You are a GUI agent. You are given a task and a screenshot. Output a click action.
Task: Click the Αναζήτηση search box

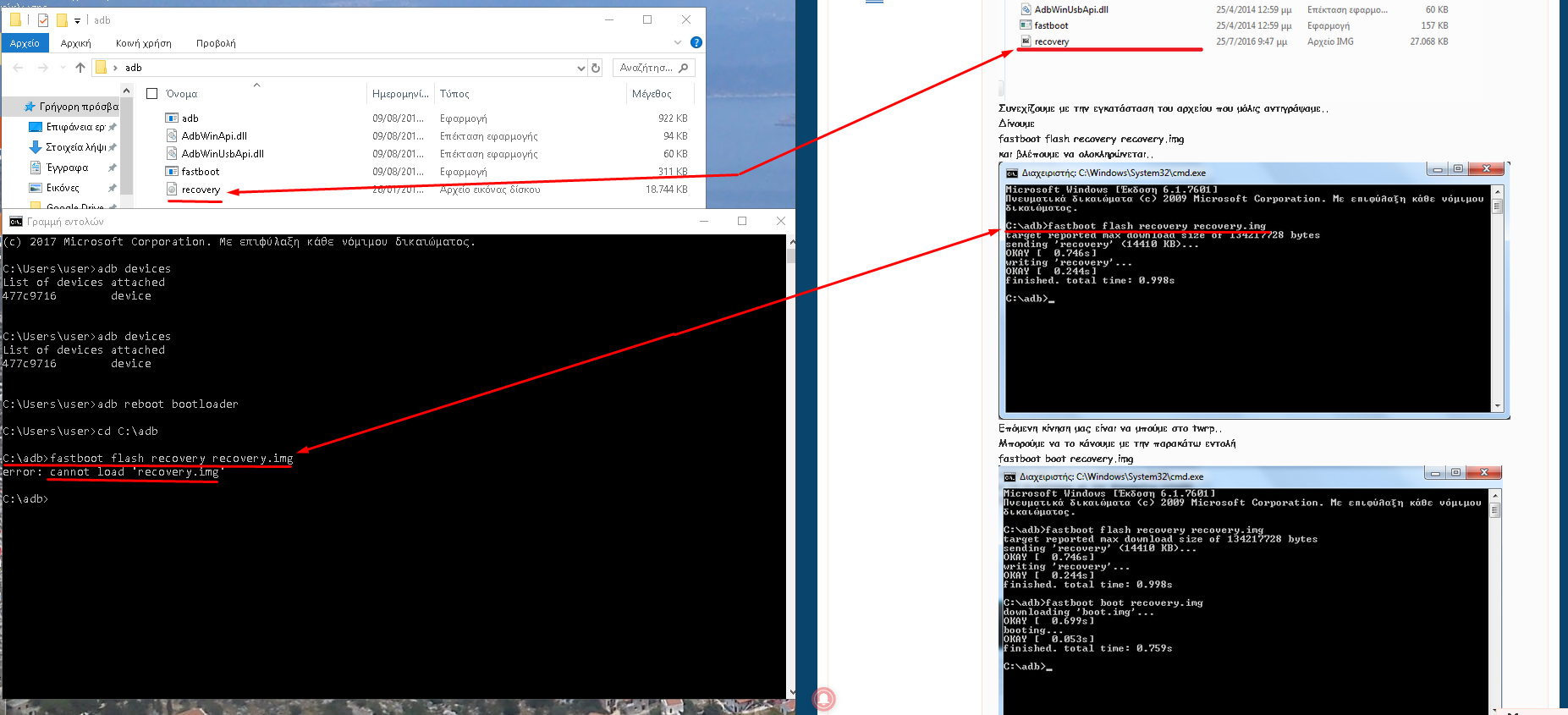pos(647,68)
